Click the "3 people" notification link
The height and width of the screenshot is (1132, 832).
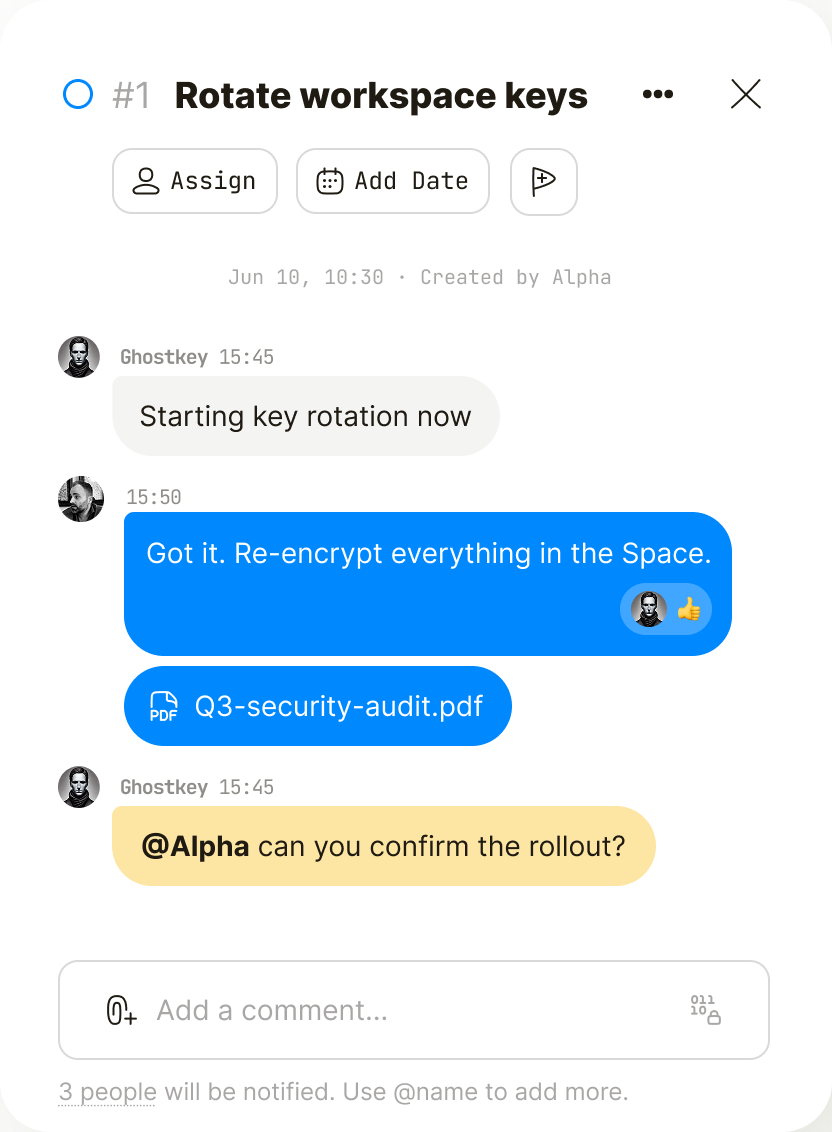[x=107, y=1091]
